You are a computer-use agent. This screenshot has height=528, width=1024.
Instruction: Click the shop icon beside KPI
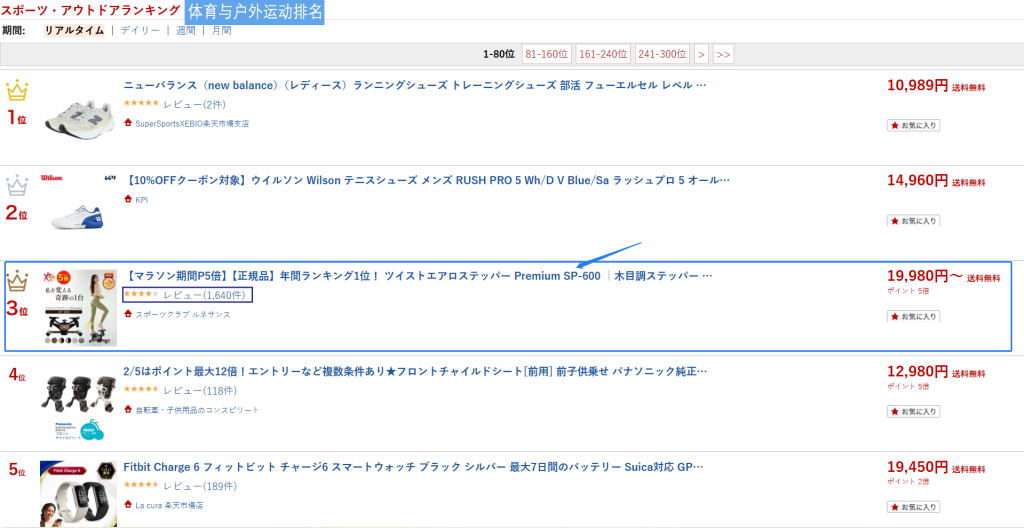pos(128,199)
